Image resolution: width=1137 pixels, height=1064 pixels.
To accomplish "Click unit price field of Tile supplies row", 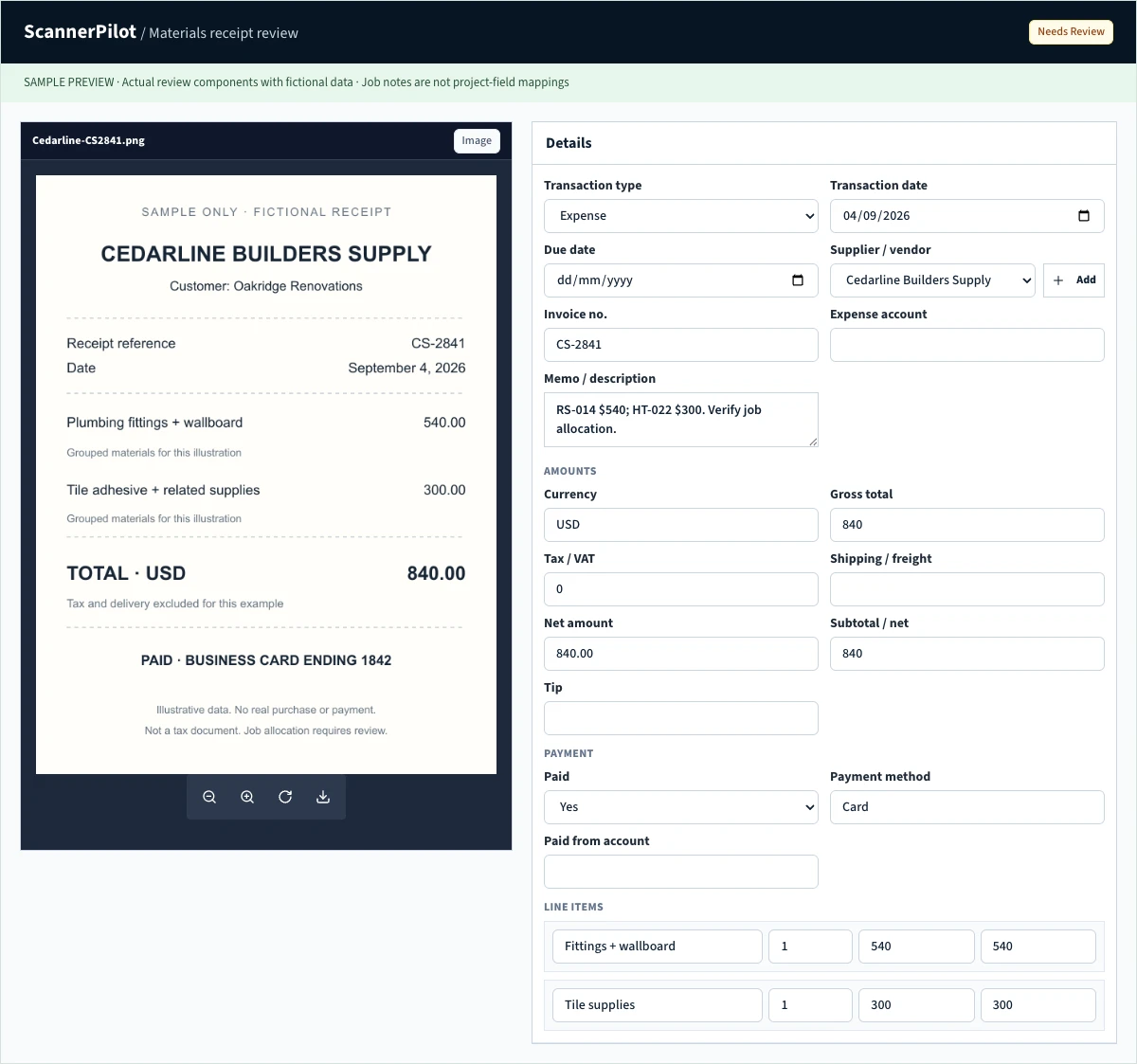I will (916, 1005).
